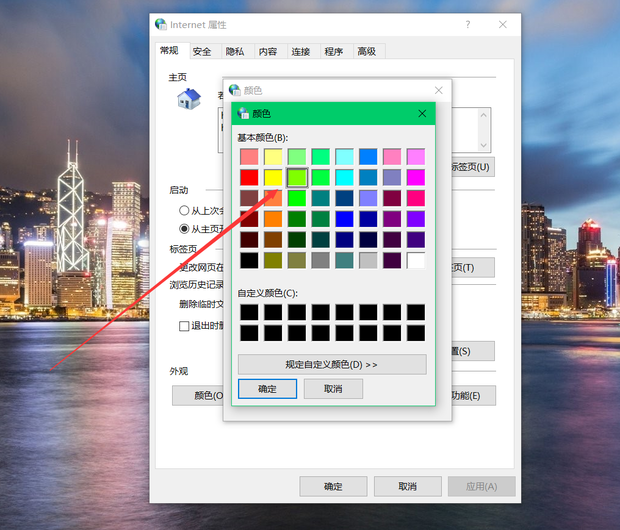Click 取消 in the color dialog
620x530 pixels.
[x=333, y=389]
